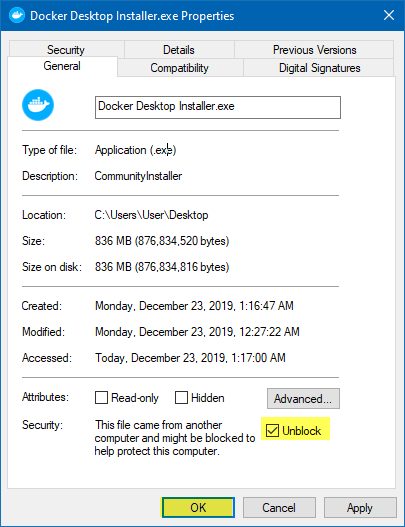This screenshot has width=405, height=527.
Task: Select the Compatibility tab
Action: (179, 68)
